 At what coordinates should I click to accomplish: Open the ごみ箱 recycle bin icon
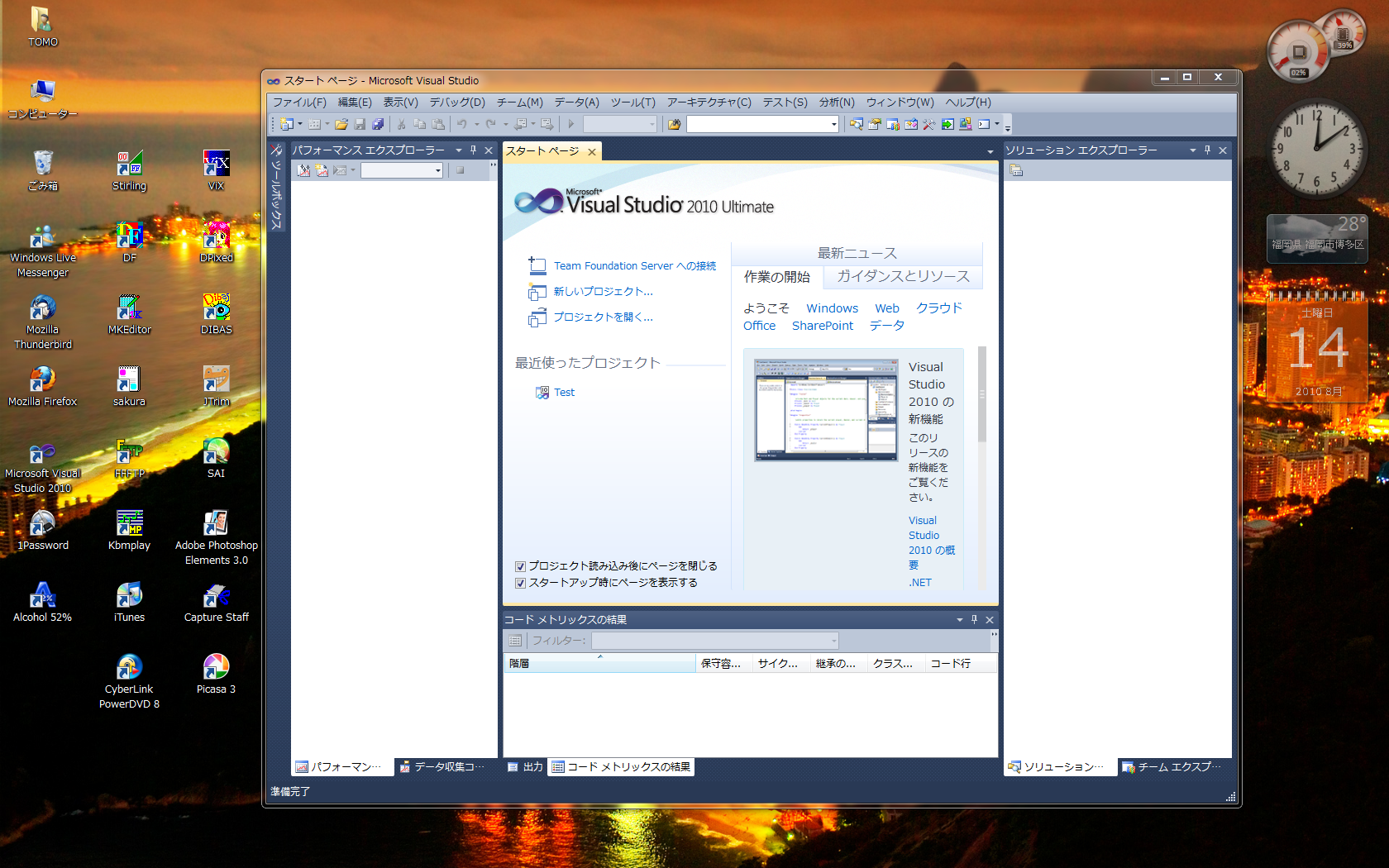point(42,170)
